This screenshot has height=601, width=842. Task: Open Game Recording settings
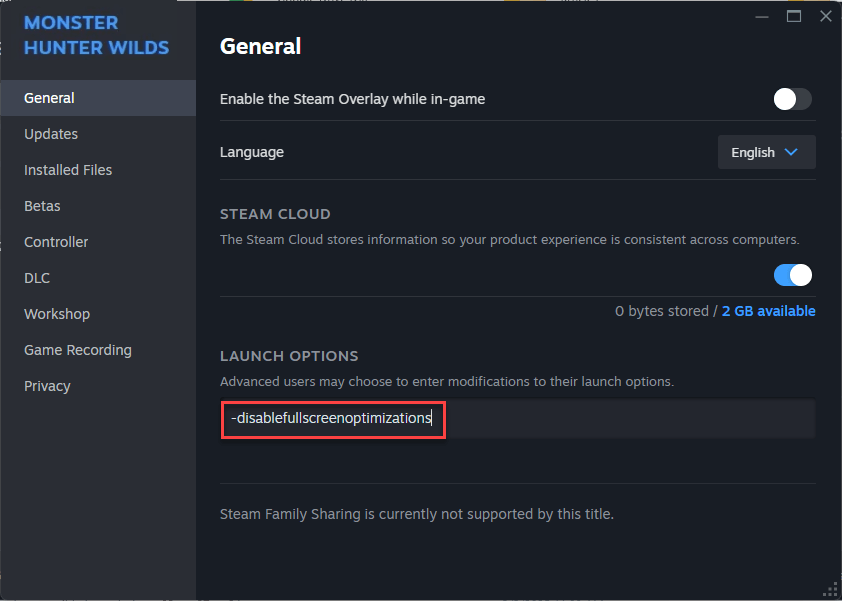click(78, 350)
